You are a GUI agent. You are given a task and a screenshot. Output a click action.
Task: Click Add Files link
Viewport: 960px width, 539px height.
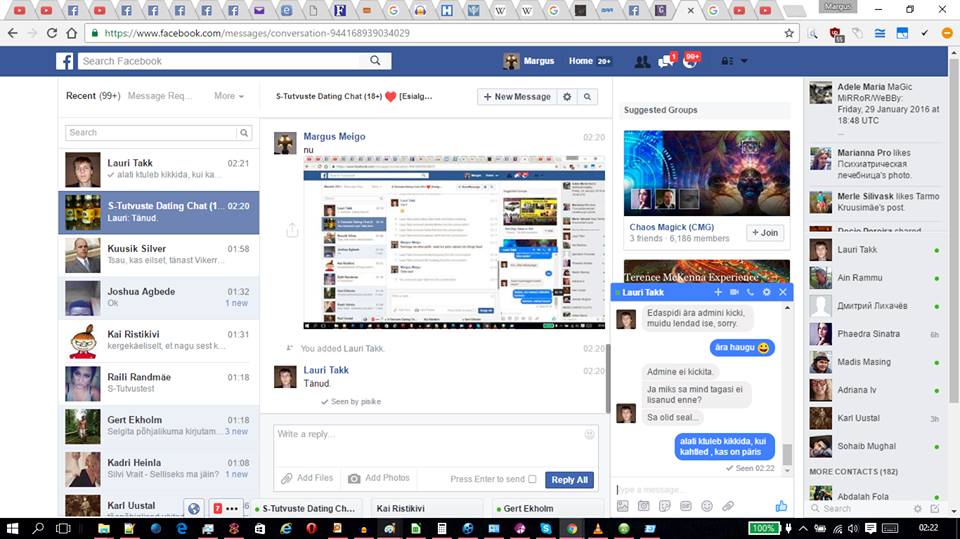coord(307,478)
